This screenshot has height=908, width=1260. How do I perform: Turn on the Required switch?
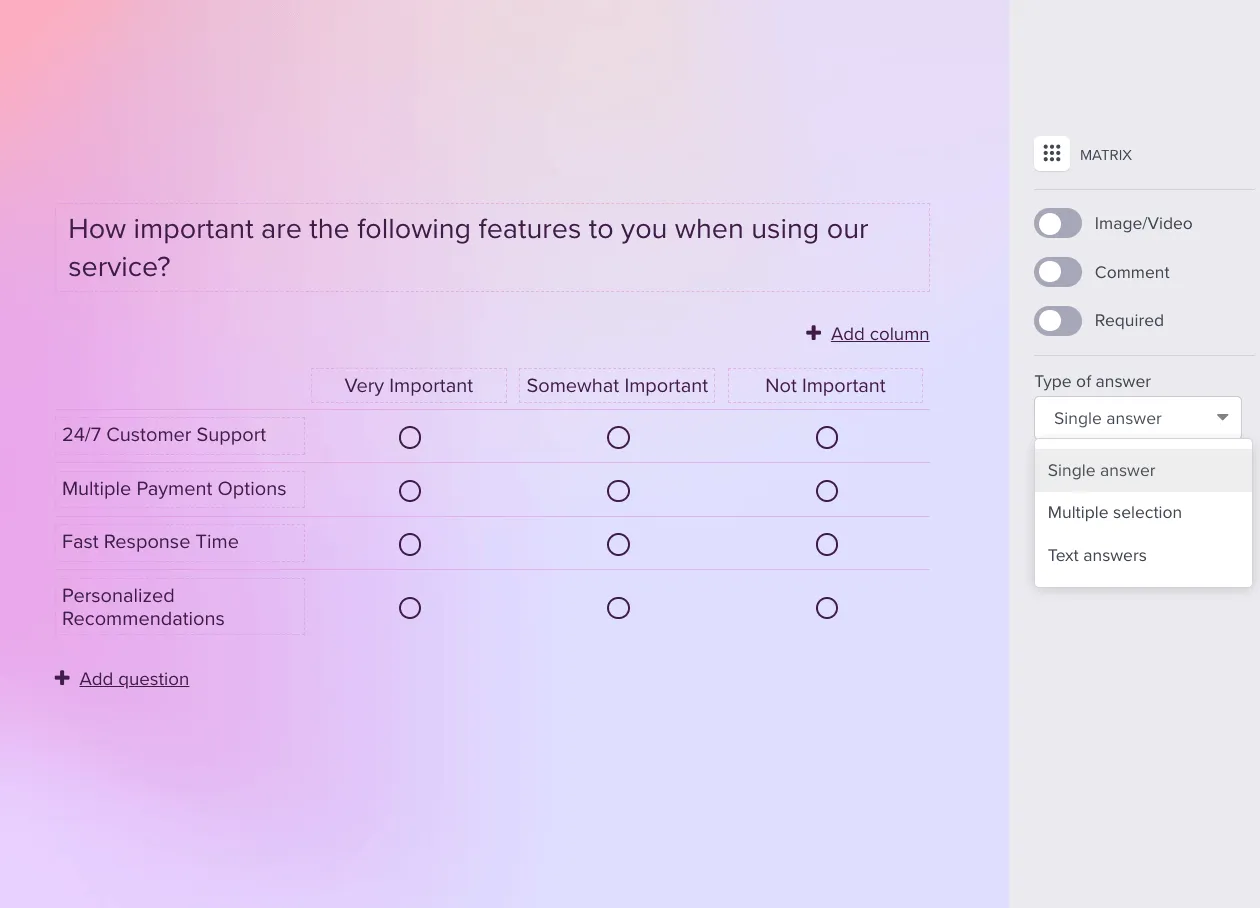tap(1057, 321)
